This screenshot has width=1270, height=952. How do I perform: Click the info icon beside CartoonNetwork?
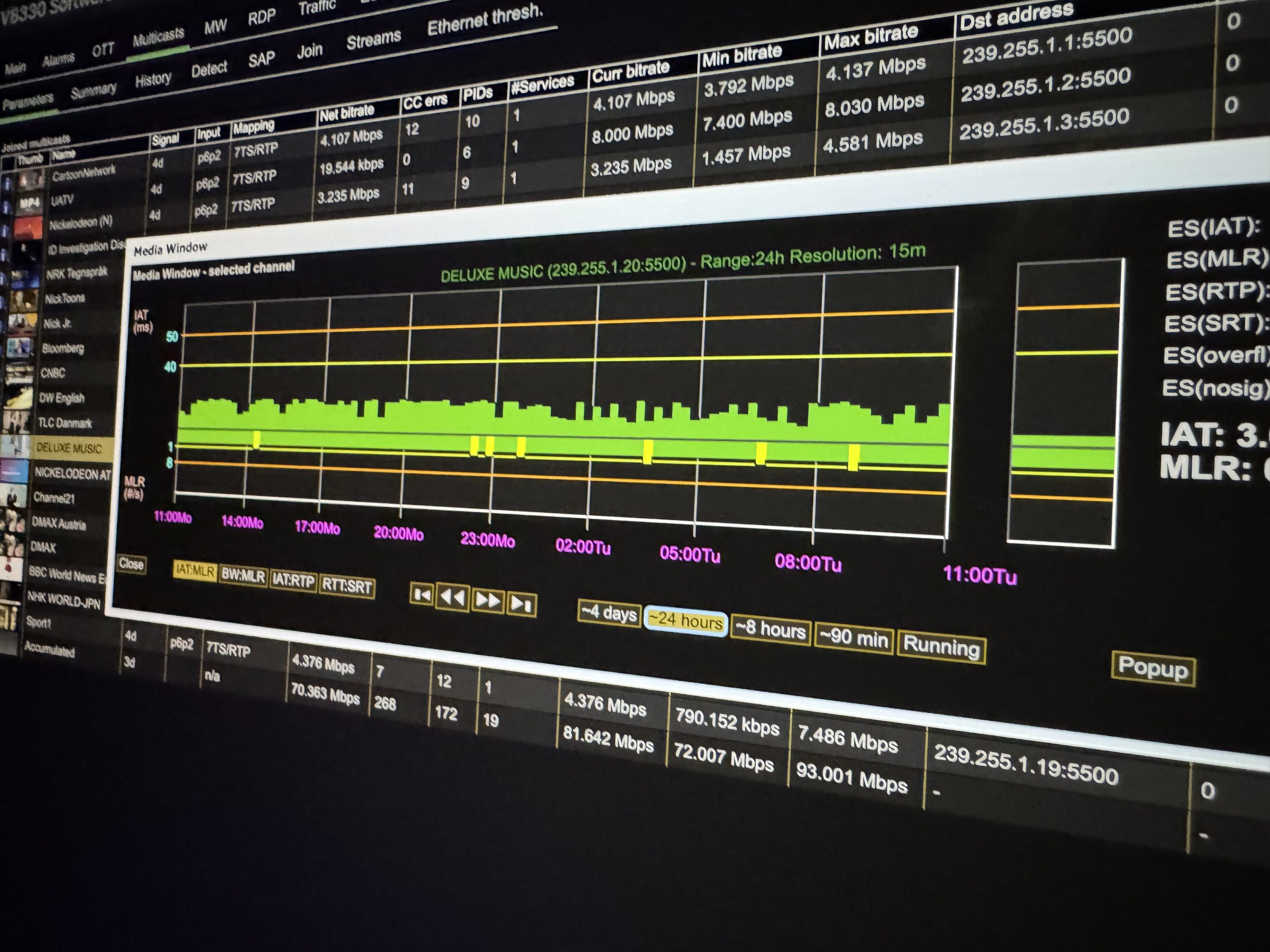(x=7, y=185)
